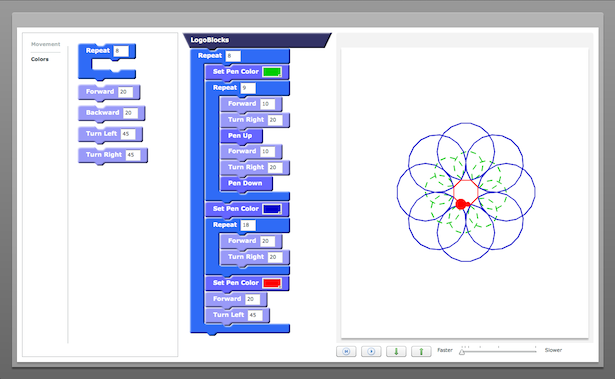Select the Pen Up block
The height and width of the screenshot is (379, 615).
click(x=241, y=136)
